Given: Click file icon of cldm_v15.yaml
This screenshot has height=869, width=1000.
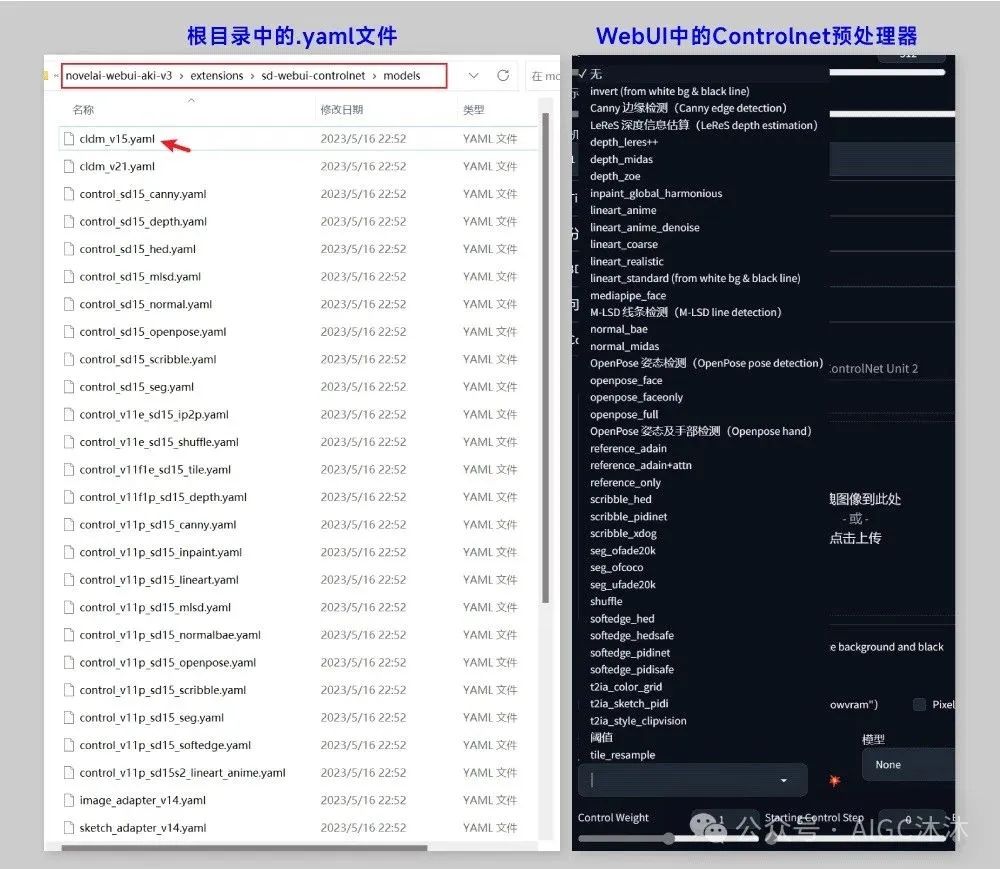Looking at the screenshot, I should 69,139.
